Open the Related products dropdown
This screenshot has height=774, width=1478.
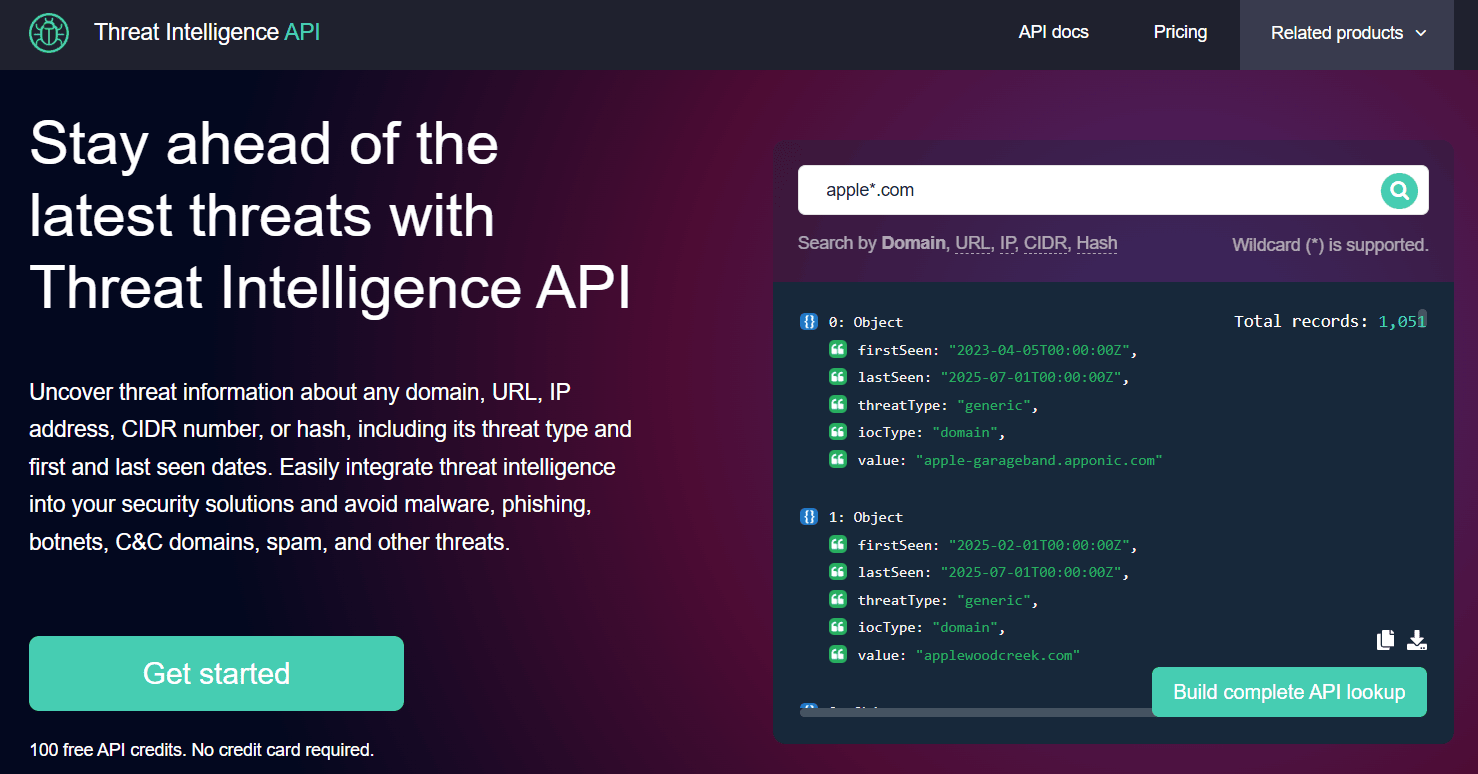(1347, 34)
